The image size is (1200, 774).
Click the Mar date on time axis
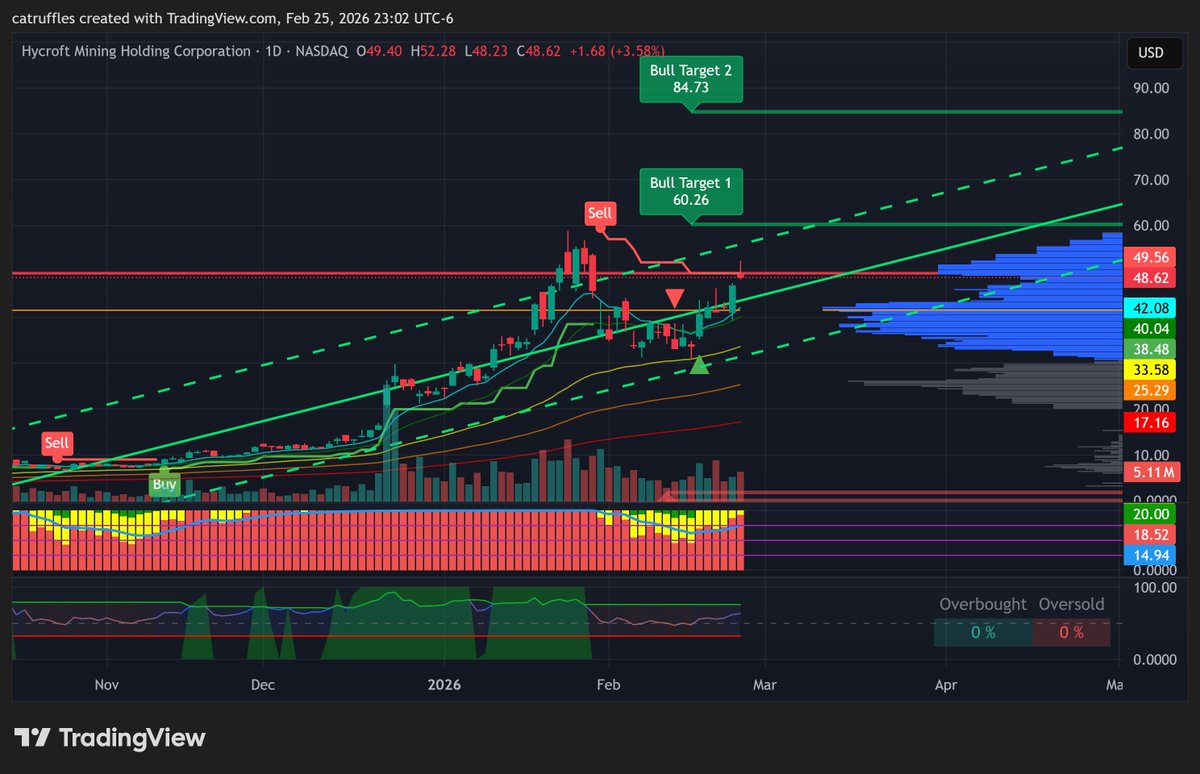765,685
